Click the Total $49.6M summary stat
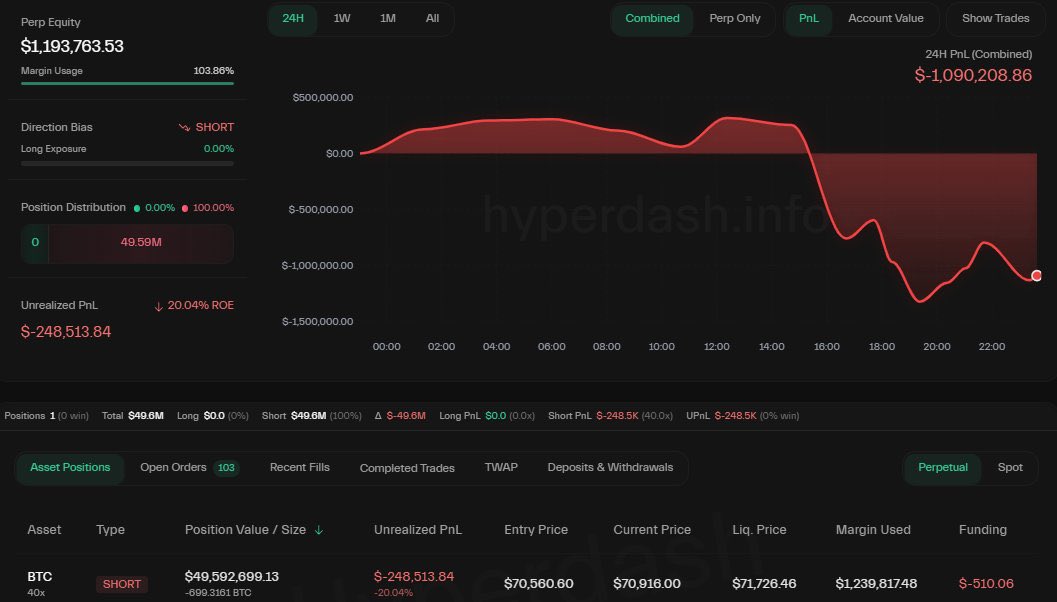The height and width of the screenshot is (602, 1057). click(133, 416)
